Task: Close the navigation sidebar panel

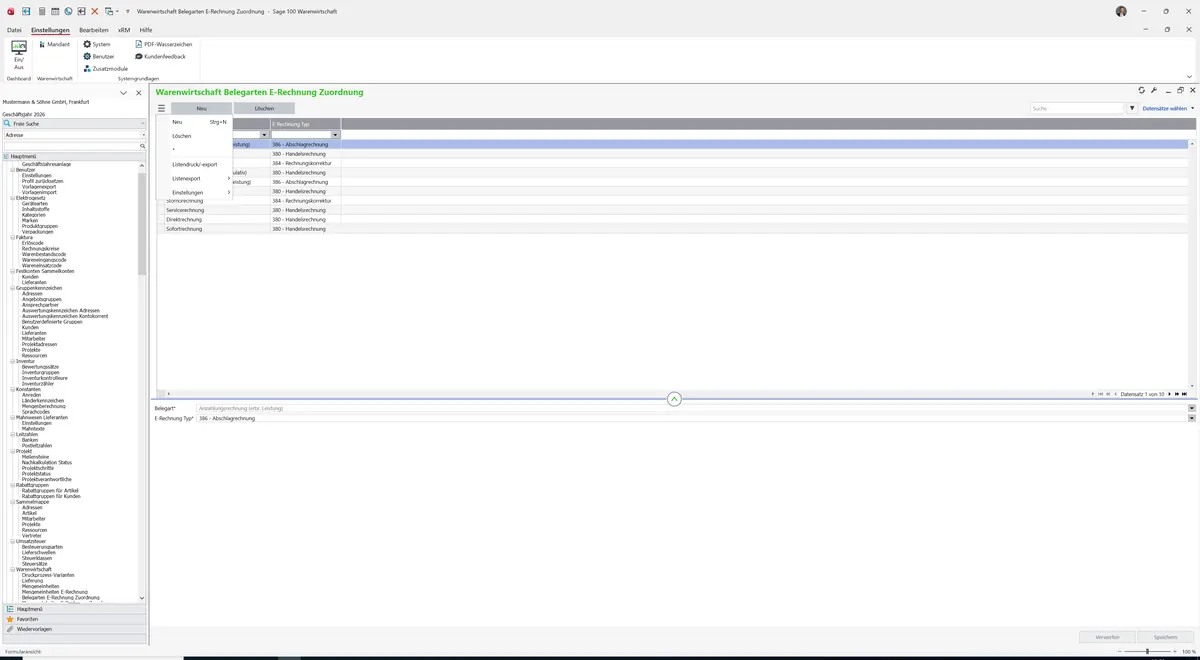Action: [139, 93]
